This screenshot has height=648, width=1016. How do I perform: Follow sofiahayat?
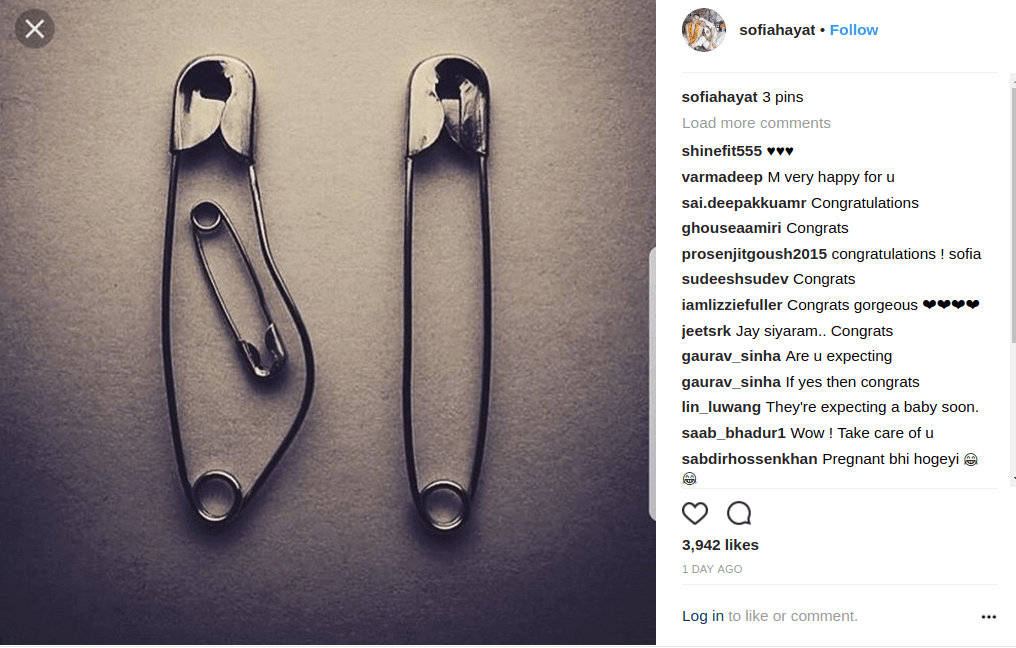[x=853, y=30]
